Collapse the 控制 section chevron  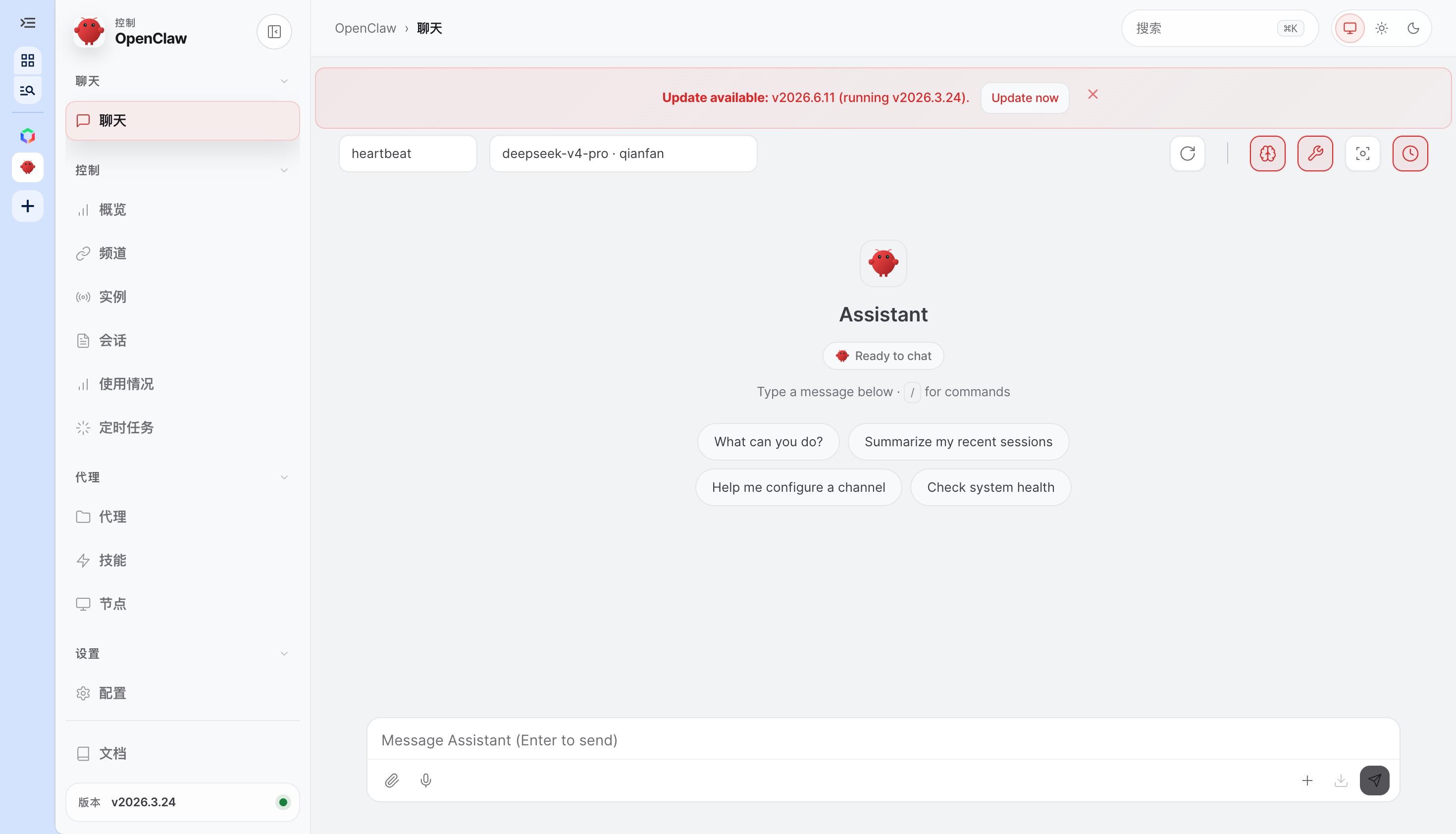click(284, 170)
